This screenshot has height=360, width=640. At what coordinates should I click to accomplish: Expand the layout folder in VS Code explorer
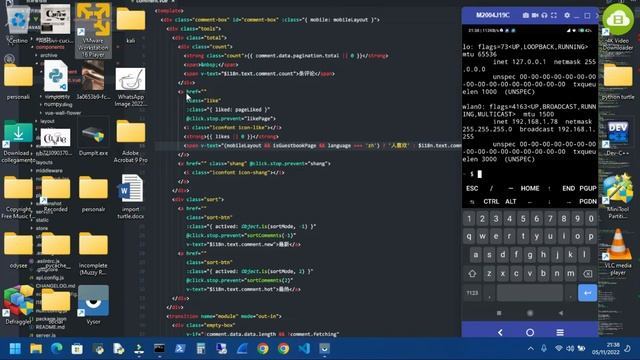[47, 121]
